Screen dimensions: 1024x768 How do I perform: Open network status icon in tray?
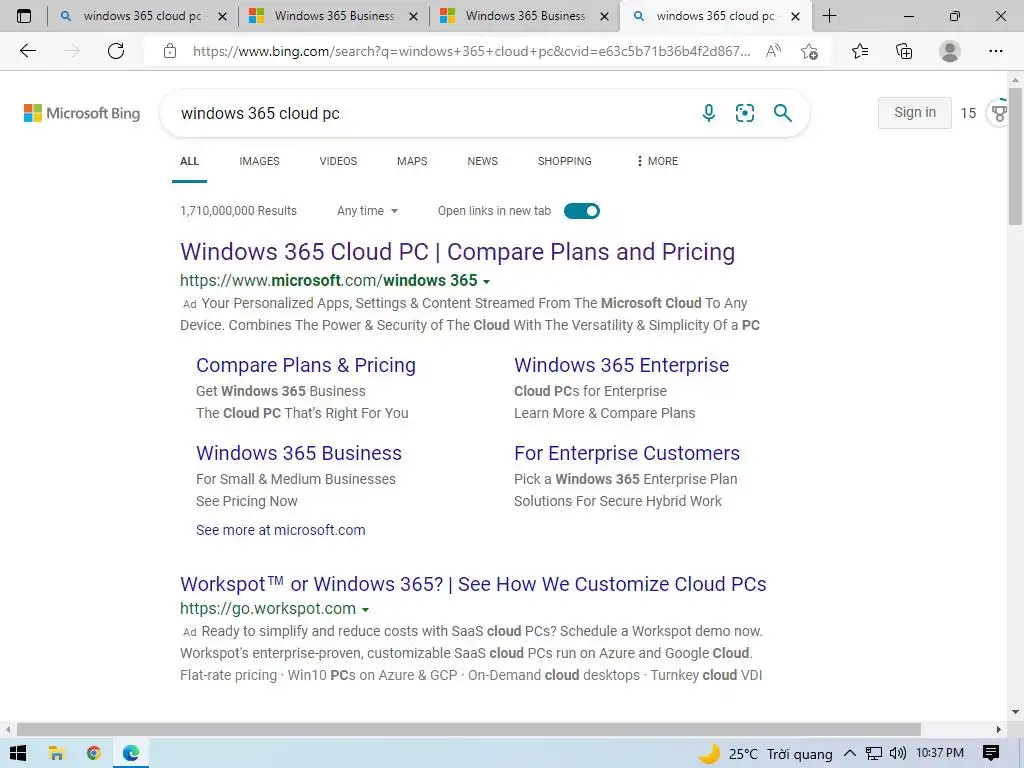(x=874, y=754)
